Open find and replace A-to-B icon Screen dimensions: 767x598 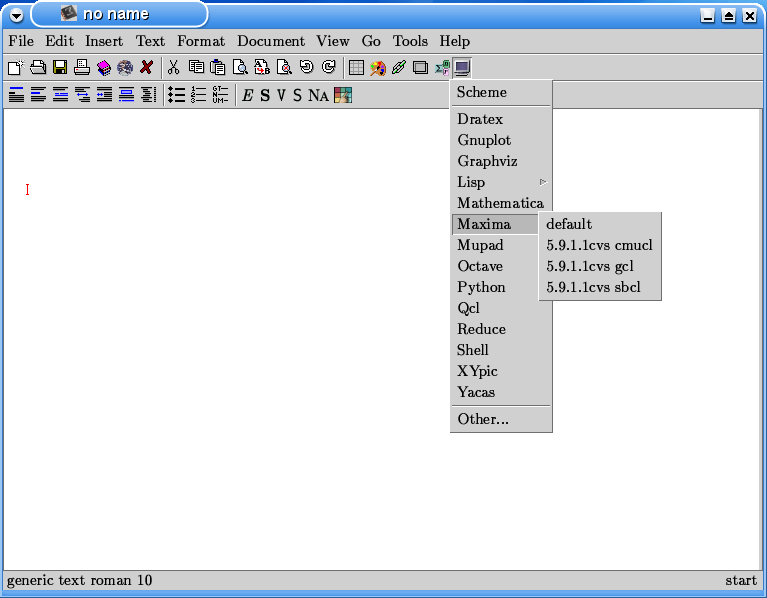pos(262,67)
